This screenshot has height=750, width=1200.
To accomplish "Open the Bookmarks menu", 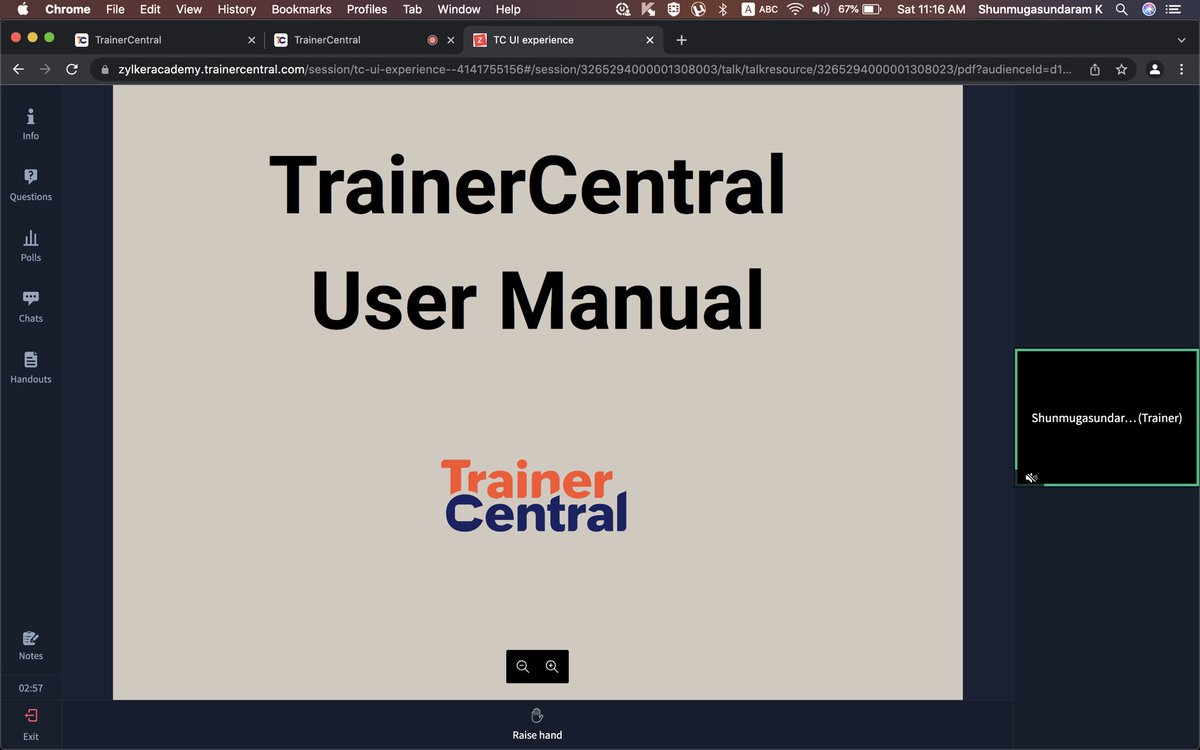I will click(302, 9).
